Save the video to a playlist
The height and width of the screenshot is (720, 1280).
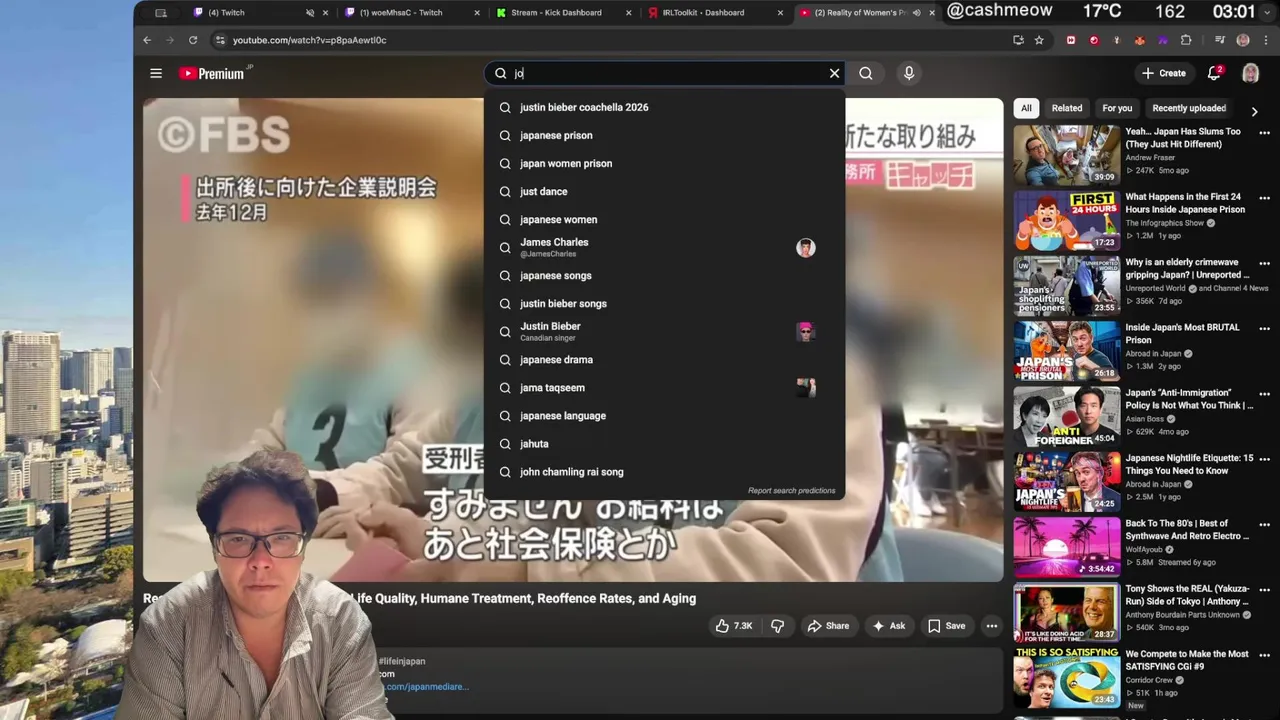[946, 626]
